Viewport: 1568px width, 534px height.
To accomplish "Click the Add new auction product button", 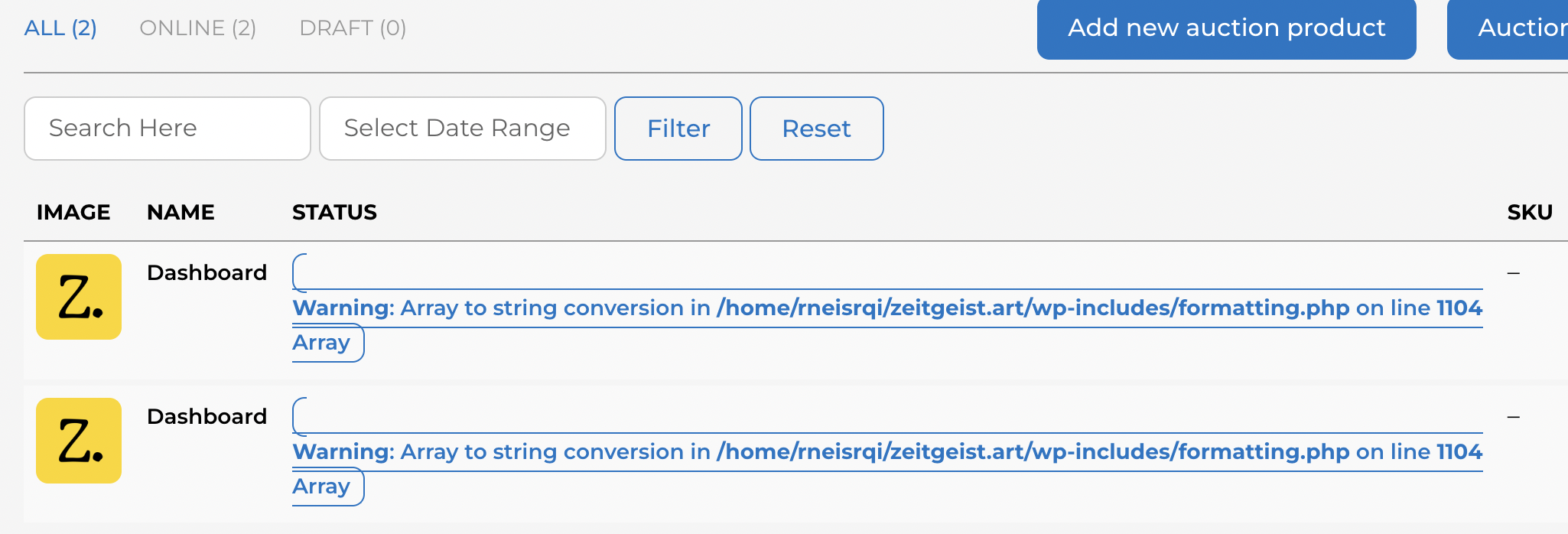I will pyautogui.click(x=1227, y=28).
